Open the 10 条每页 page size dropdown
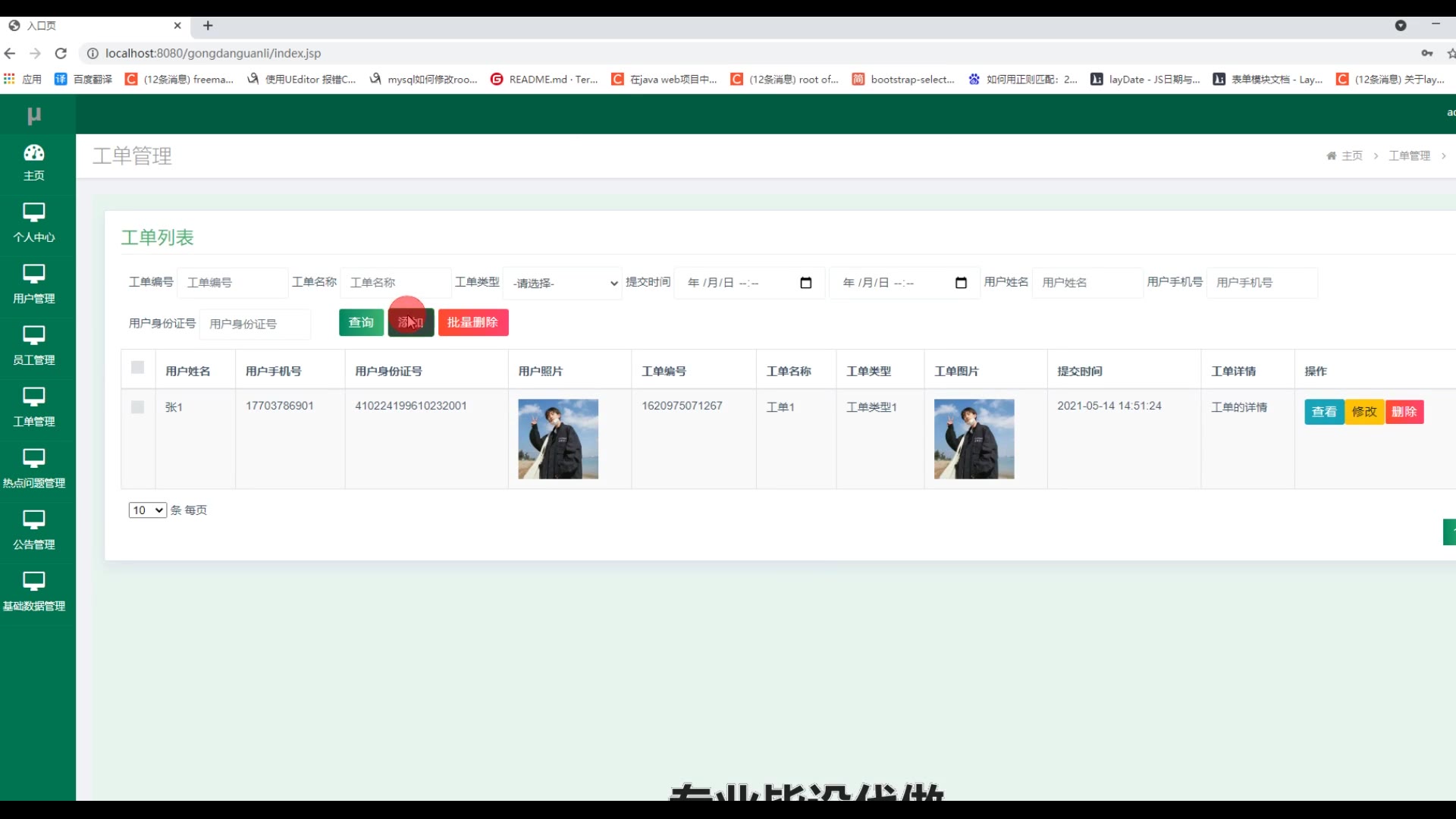This screenshot has height=819, width=1456. pyautogui.click(x=147, y=510)
